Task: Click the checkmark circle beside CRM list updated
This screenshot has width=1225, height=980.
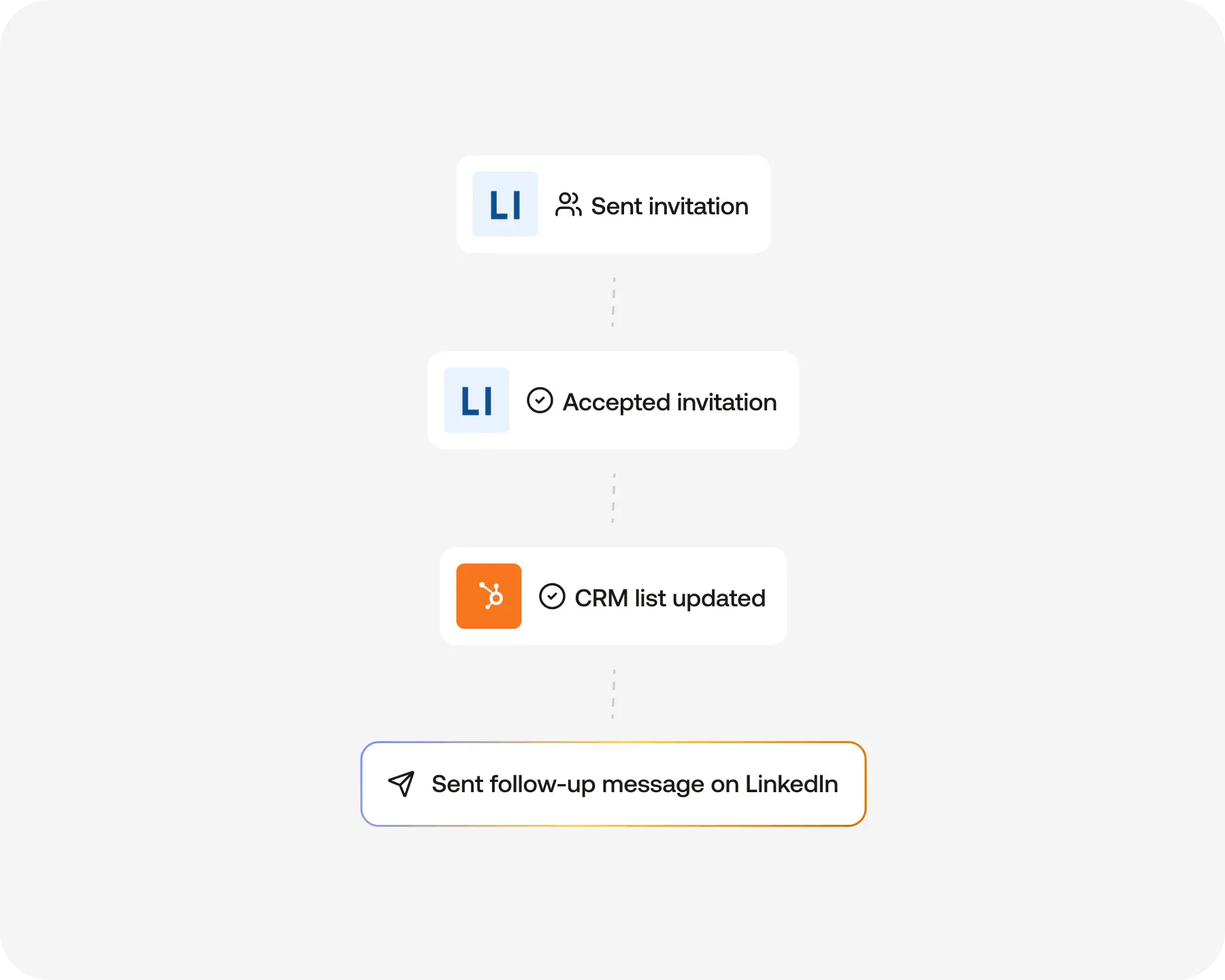Action: 552,596
